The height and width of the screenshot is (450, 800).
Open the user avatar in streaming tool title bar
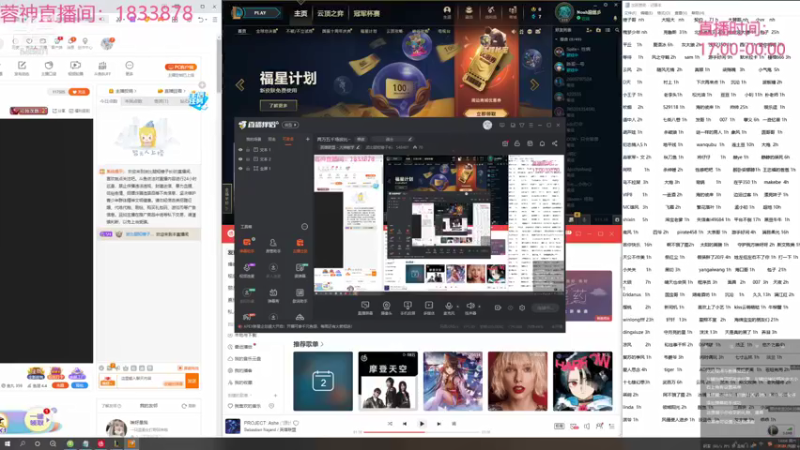click(487, 125)
